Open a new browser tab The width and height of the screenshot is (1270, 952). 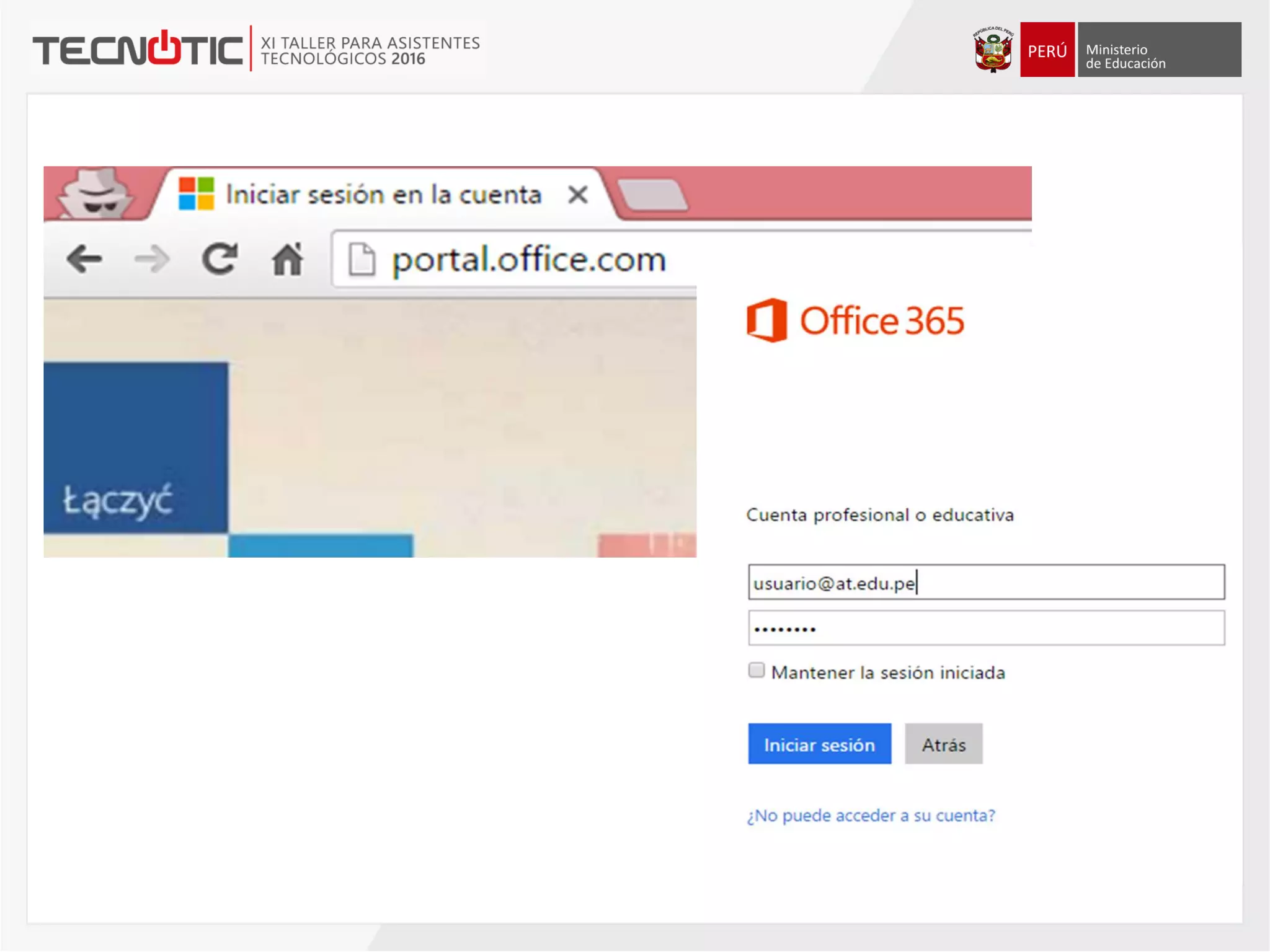click(653, 195)
